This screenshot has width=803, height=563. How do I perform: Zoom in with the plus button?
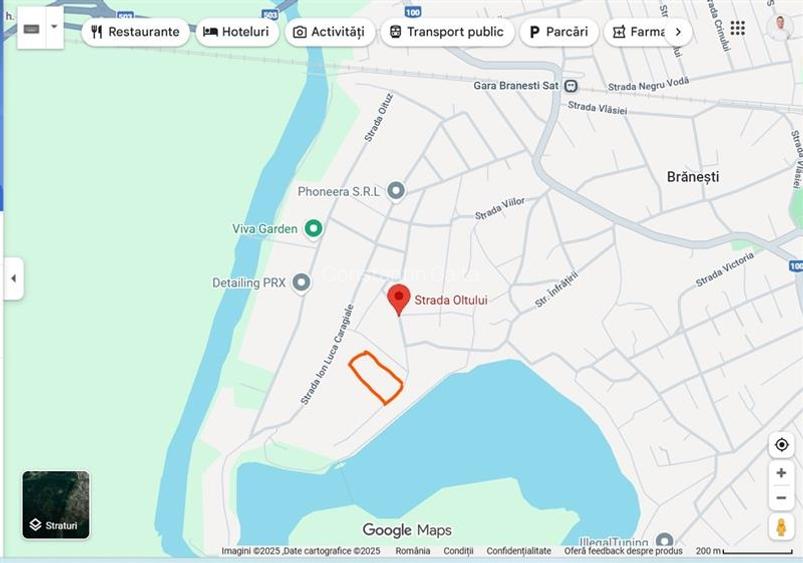781,473
